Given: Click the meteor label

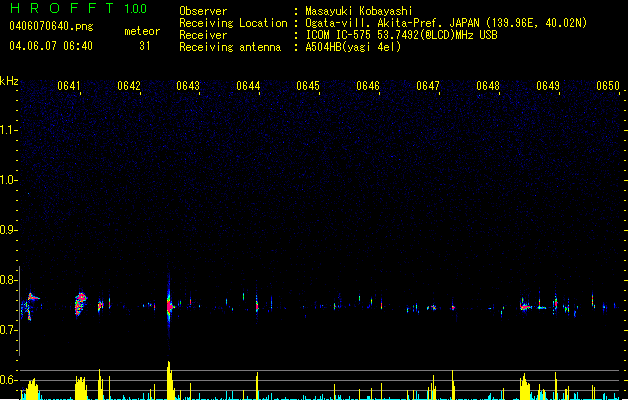Looking at the screenshot, I should click(x=142, y=31).
